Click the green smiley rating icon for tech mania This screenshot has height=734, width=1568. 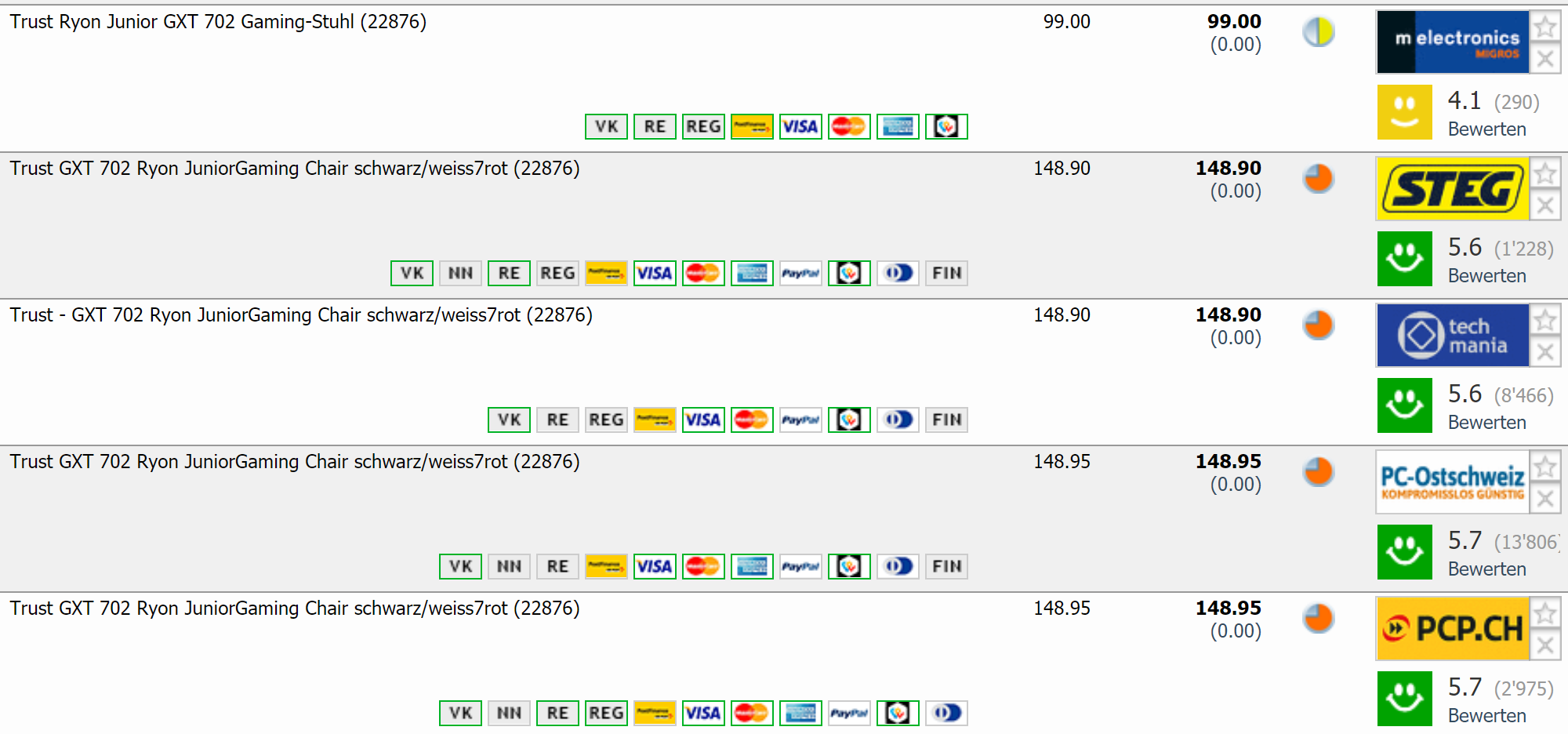(1404, 405)
